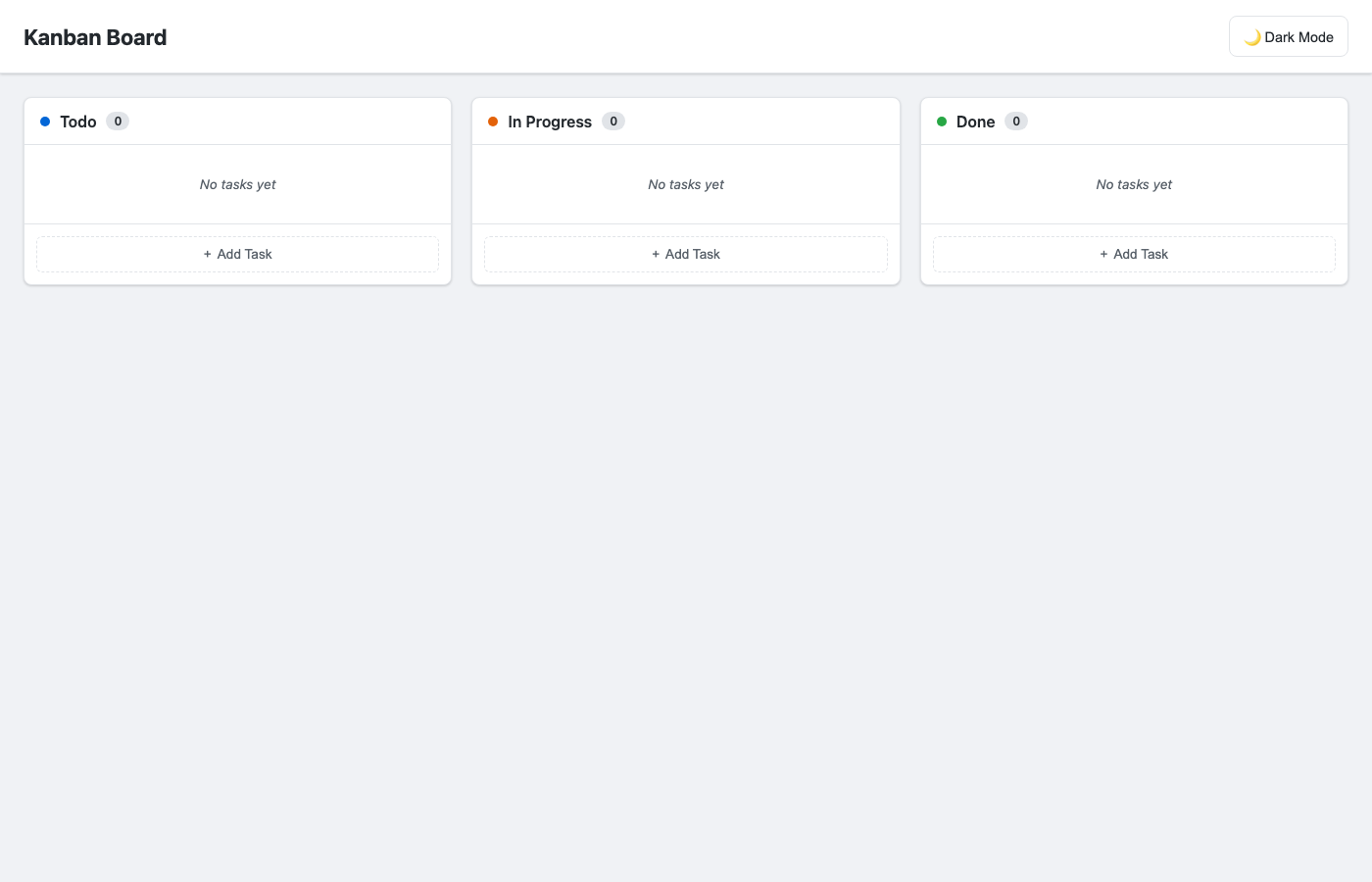The image size is (1372, 882).
Task: Add a task to In Progress column
Action: point(686,254)
